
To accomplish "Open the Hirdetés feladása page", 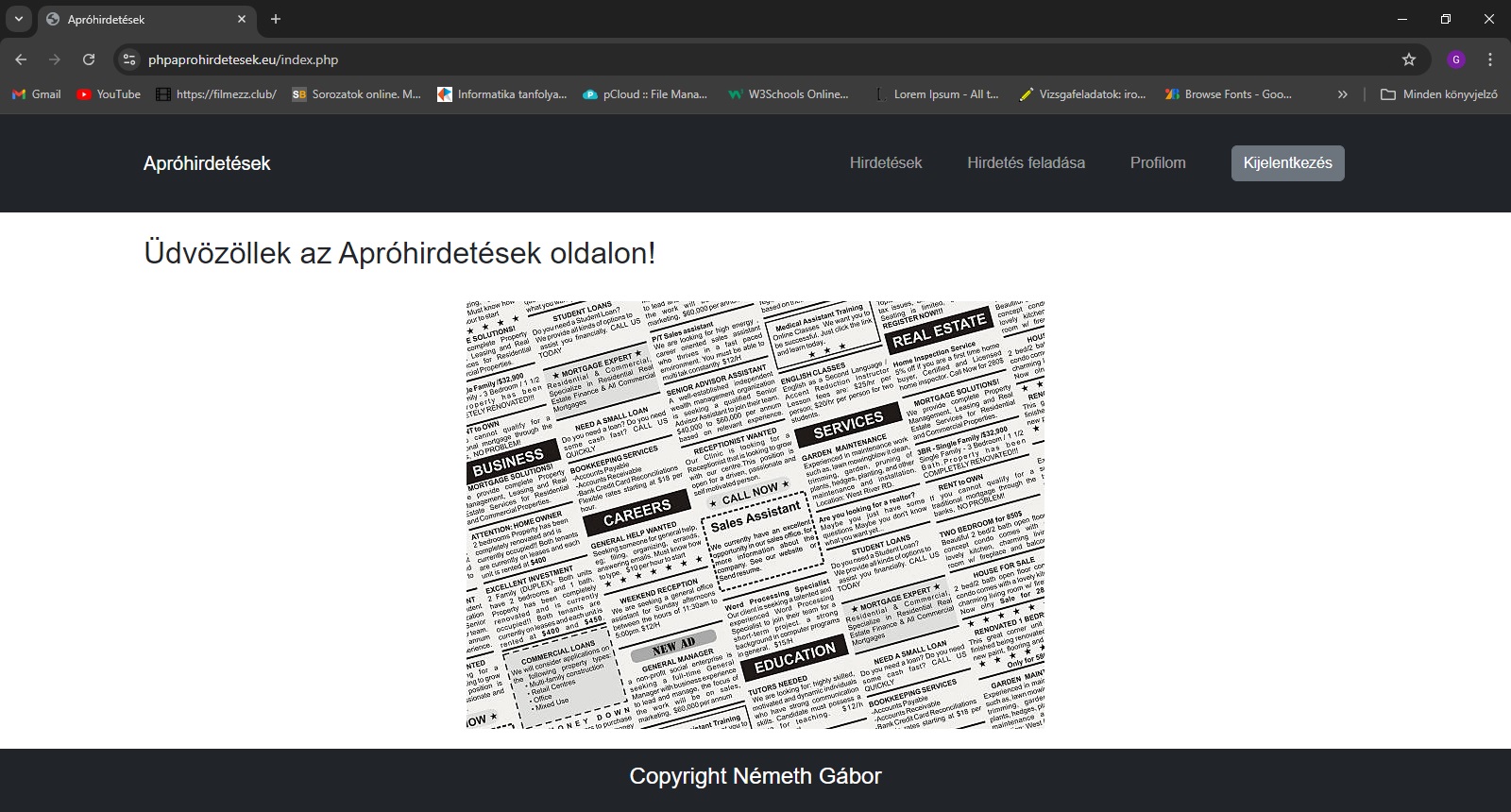I will (1026, 163).
